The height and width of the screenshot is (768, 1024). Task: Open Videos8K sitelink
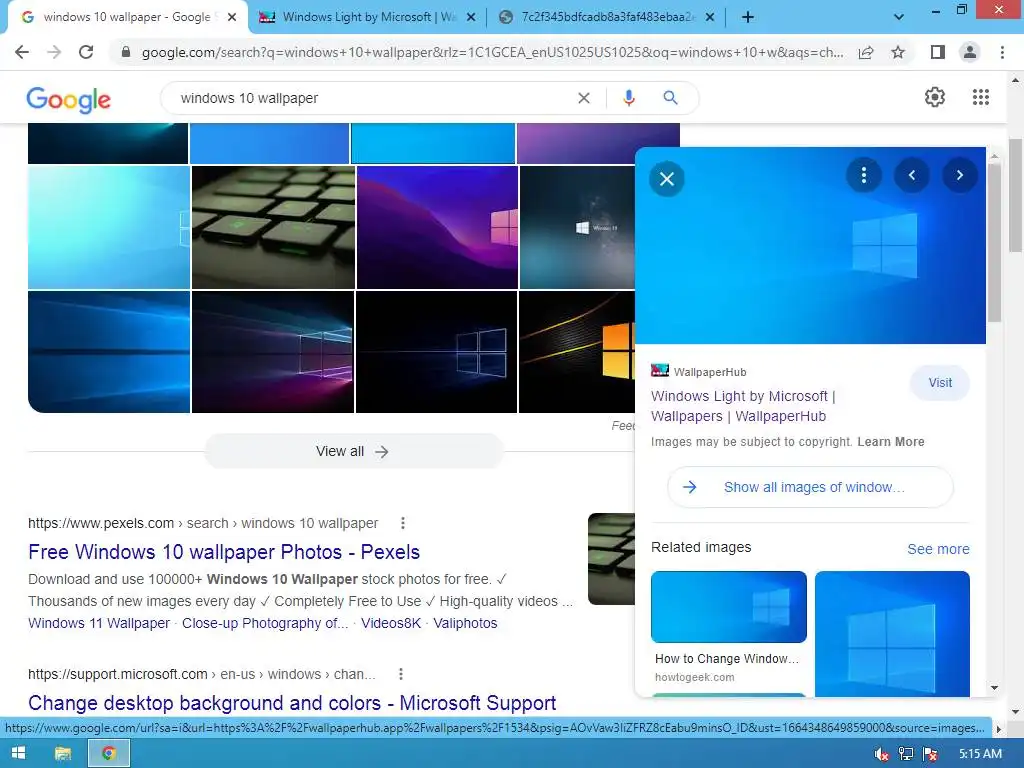click(391, 623)
